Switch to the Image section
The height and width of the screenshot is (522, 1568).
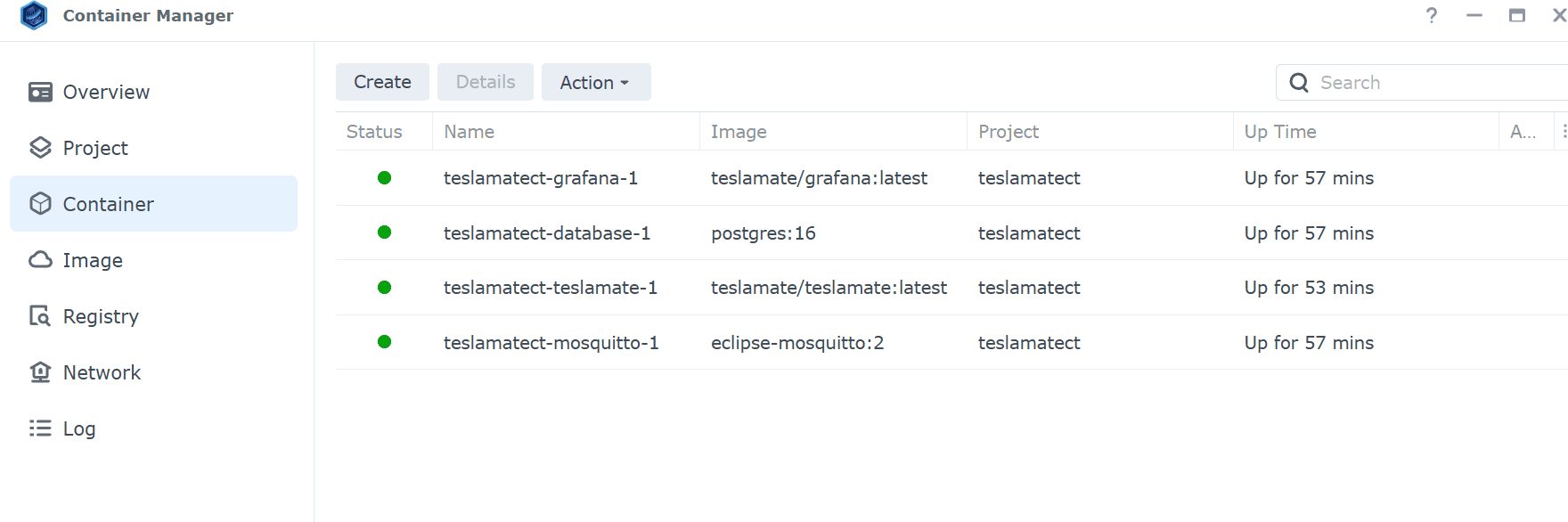click(153, 260)
